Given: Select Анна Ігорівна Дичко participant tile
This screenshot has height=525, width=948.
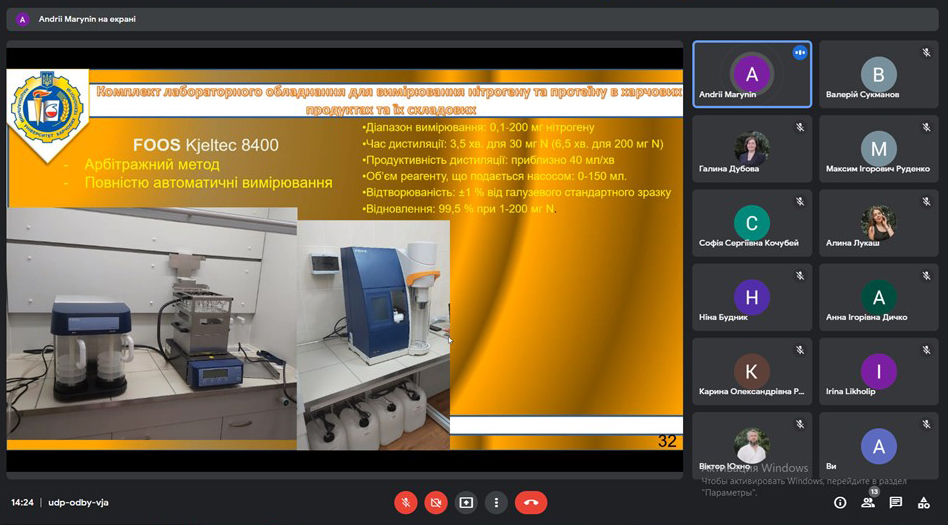Looking at the screenshot, I should tap(878, 298).
